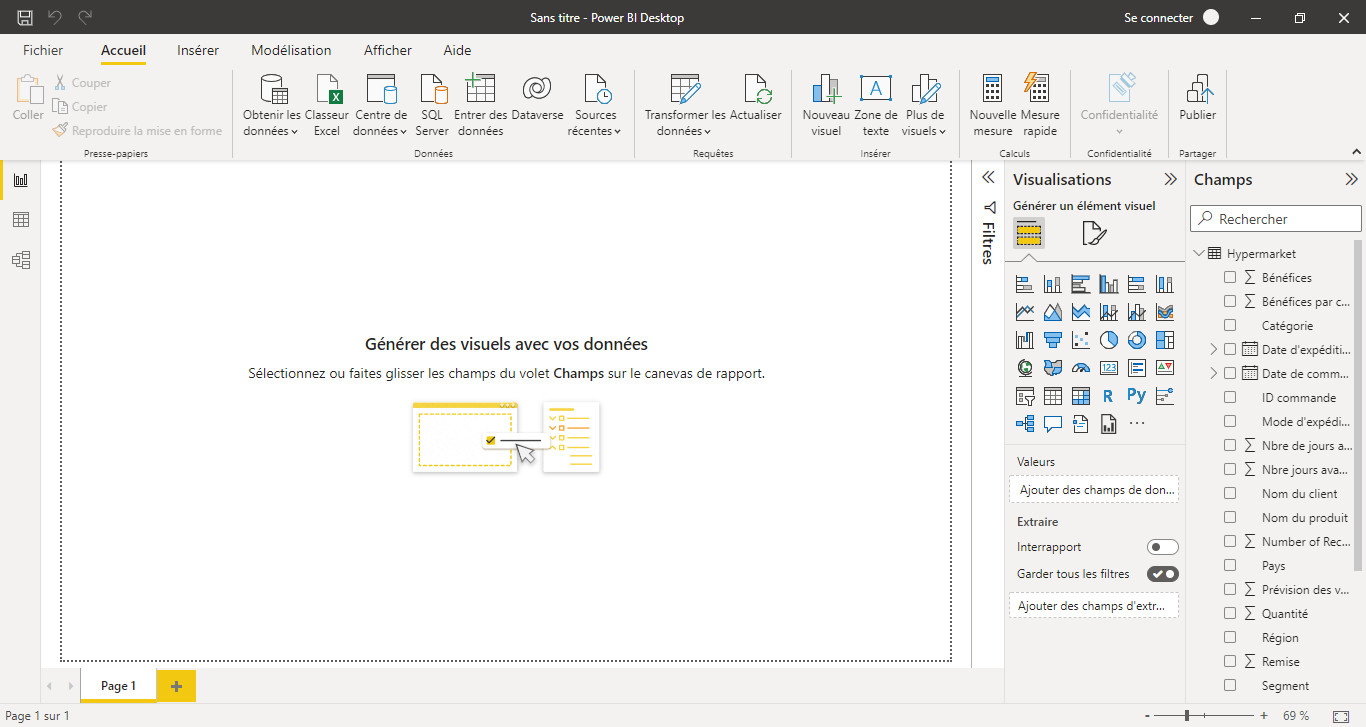Collapse the Champs pane

1352,180
